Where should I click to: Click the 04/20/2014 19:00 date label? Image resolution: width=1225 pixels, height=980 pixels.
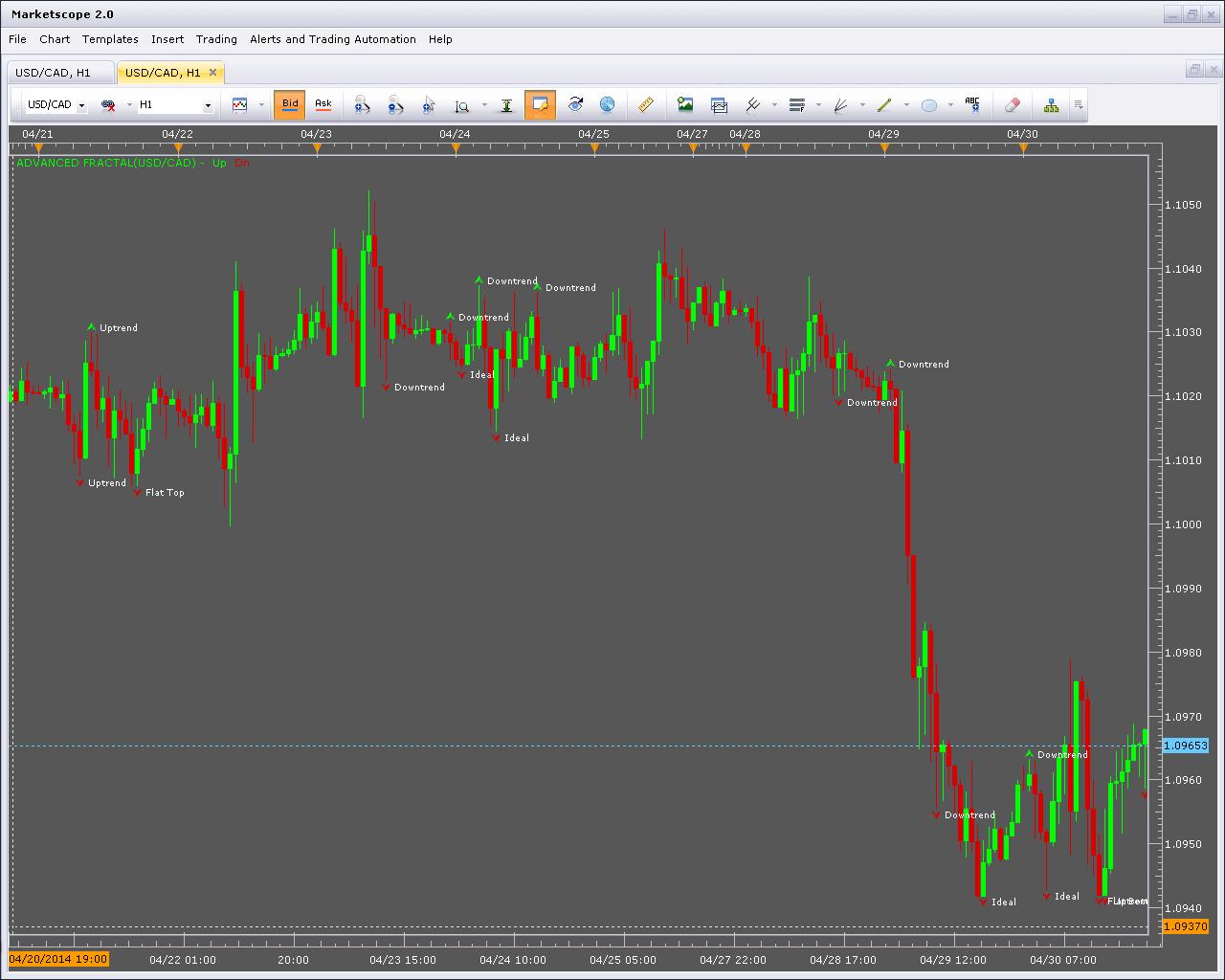(58, 960)
